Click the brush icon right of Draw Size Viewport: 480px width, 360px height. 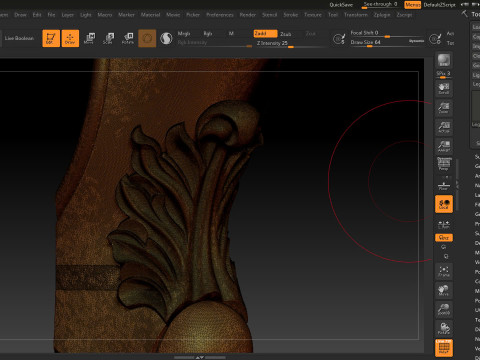pos(435,39)
